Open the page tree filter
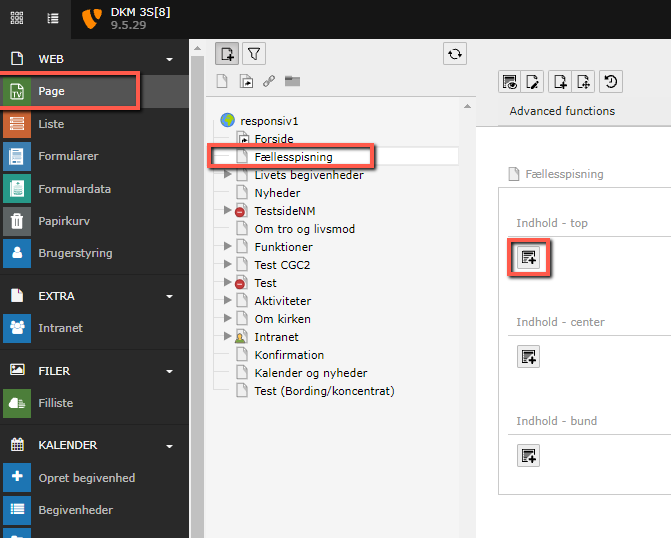671x538 pixels. pyautogui.click(x=255, y=54)
